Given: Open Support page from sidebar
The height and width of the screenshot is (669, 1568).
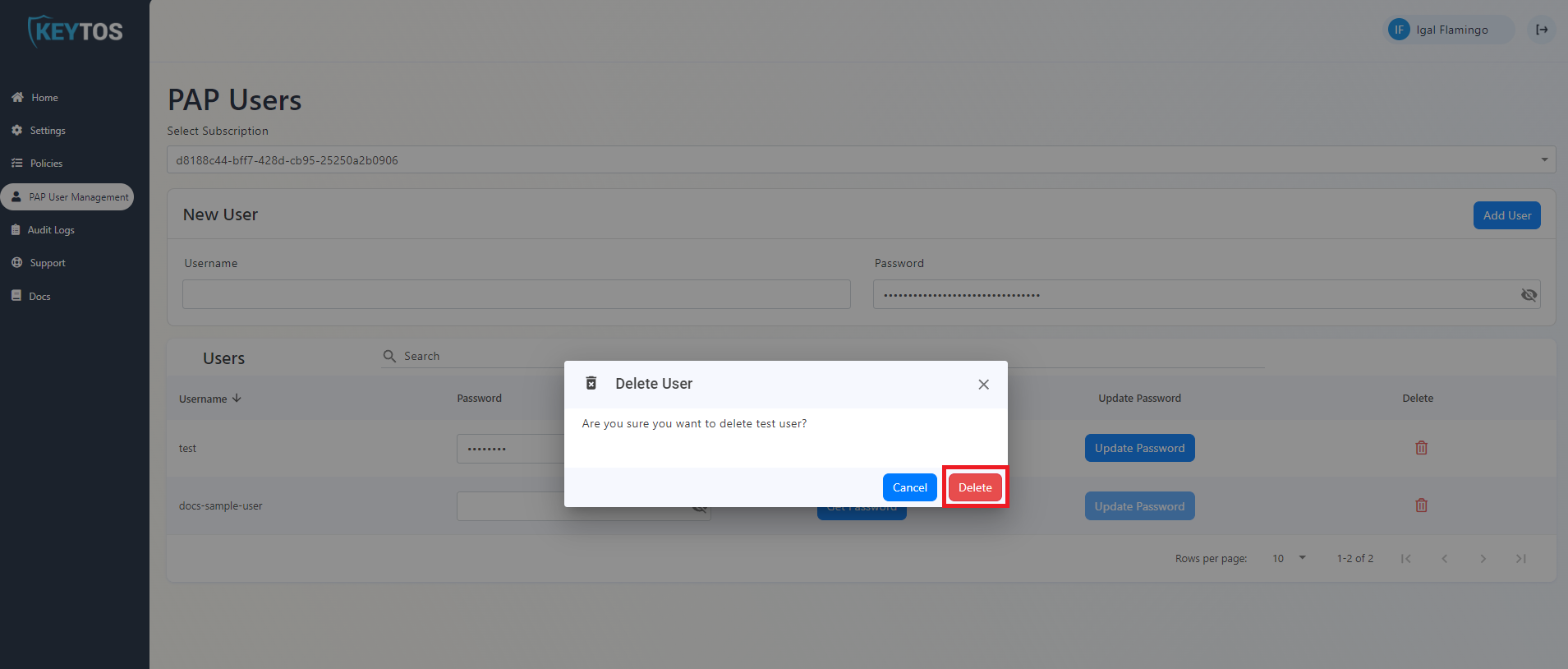Looking at the screenshot, I should coord(48,263).
